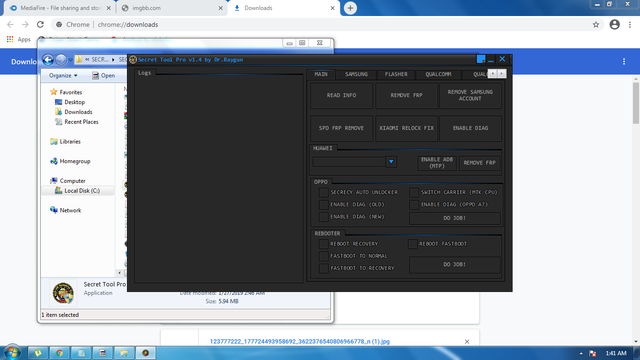
Task: Open the Downloads page three-dot menu
Action: click(624, 62)
